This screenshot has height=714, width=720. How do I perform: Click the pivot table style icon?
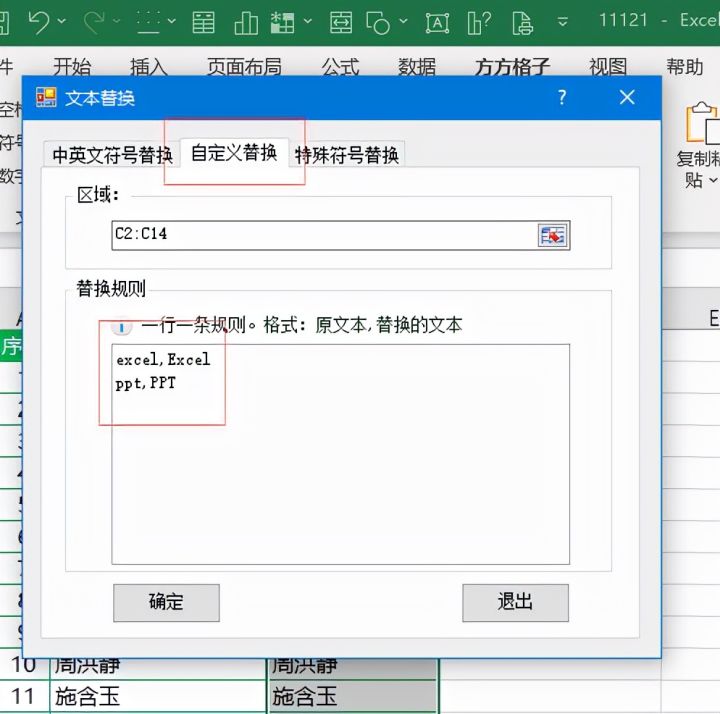coord(282,22)
